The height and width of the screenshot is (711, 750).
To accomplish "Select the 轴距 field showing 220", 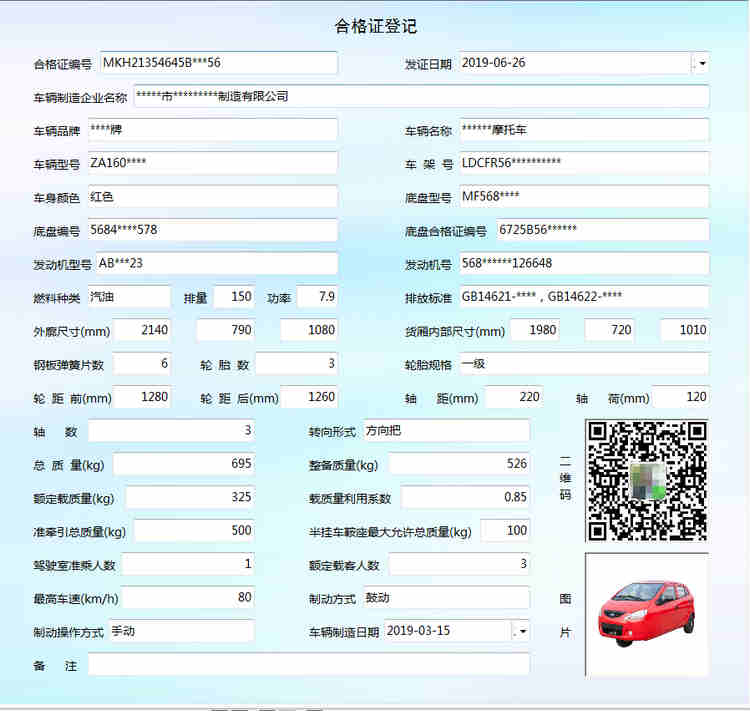I will coord(514,398).
